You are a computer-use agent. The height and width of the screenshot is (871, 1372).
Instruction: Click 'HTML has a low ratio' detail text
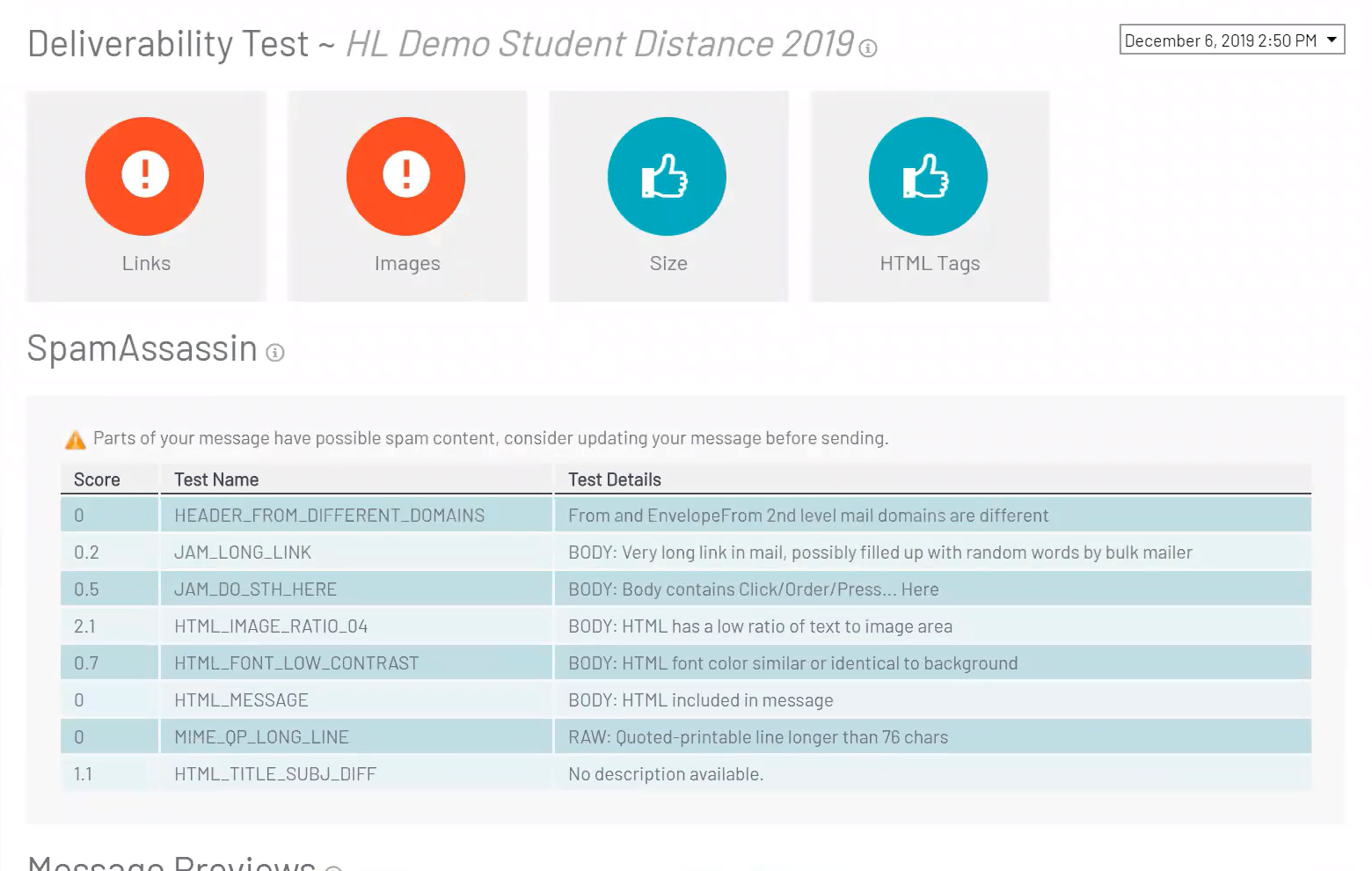click(x=760, y=626)
